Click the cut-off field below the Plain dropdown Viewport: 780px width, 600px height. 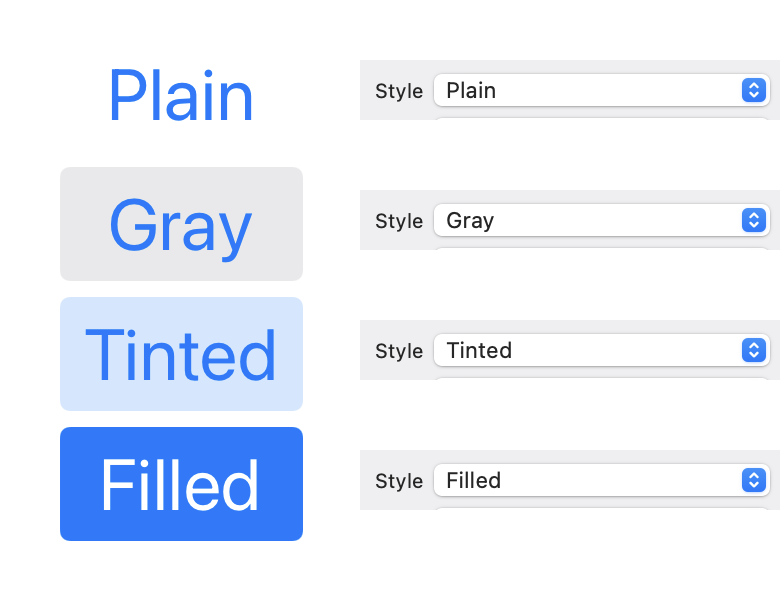tap(600, 118)
